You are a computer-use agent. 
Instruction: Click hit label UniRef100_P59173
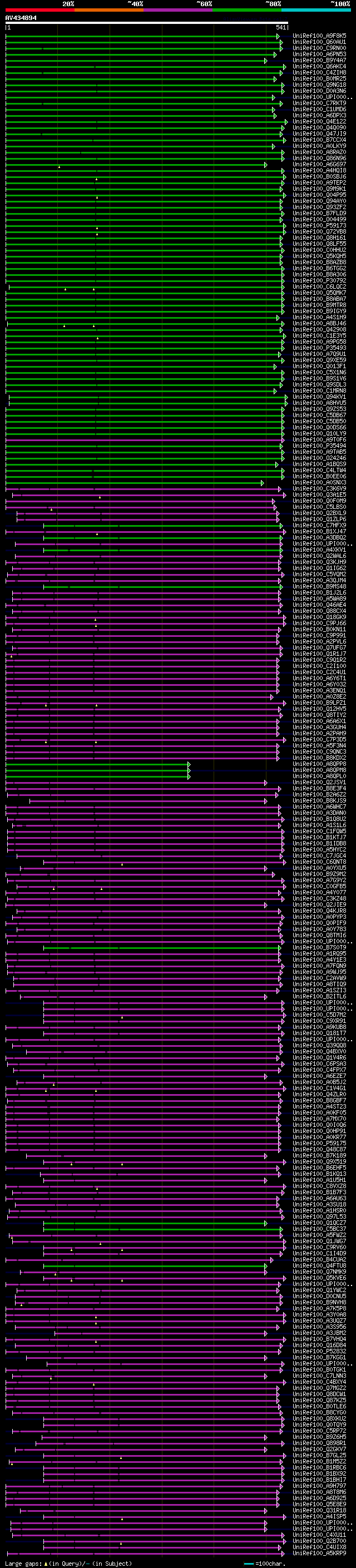point(319,225)
